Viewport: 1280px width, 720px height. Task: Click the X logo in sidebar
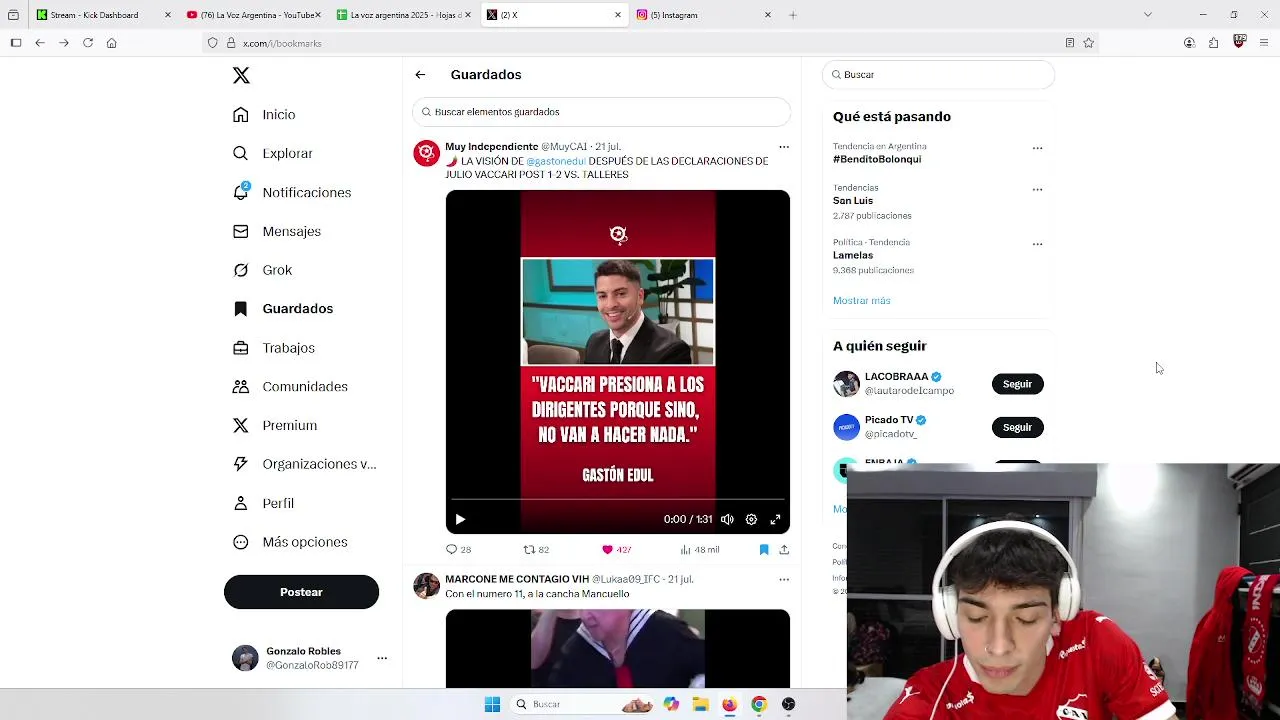tap(241, 75)
